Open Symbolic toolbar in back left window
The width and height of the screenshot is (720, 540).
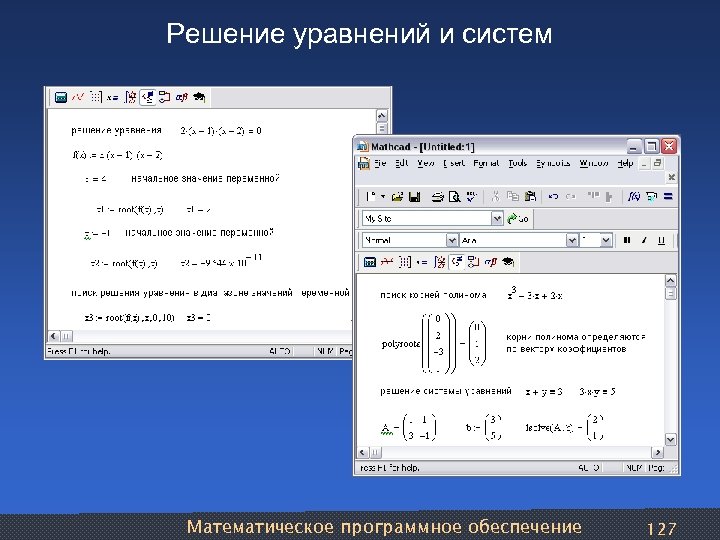(199, 97)
